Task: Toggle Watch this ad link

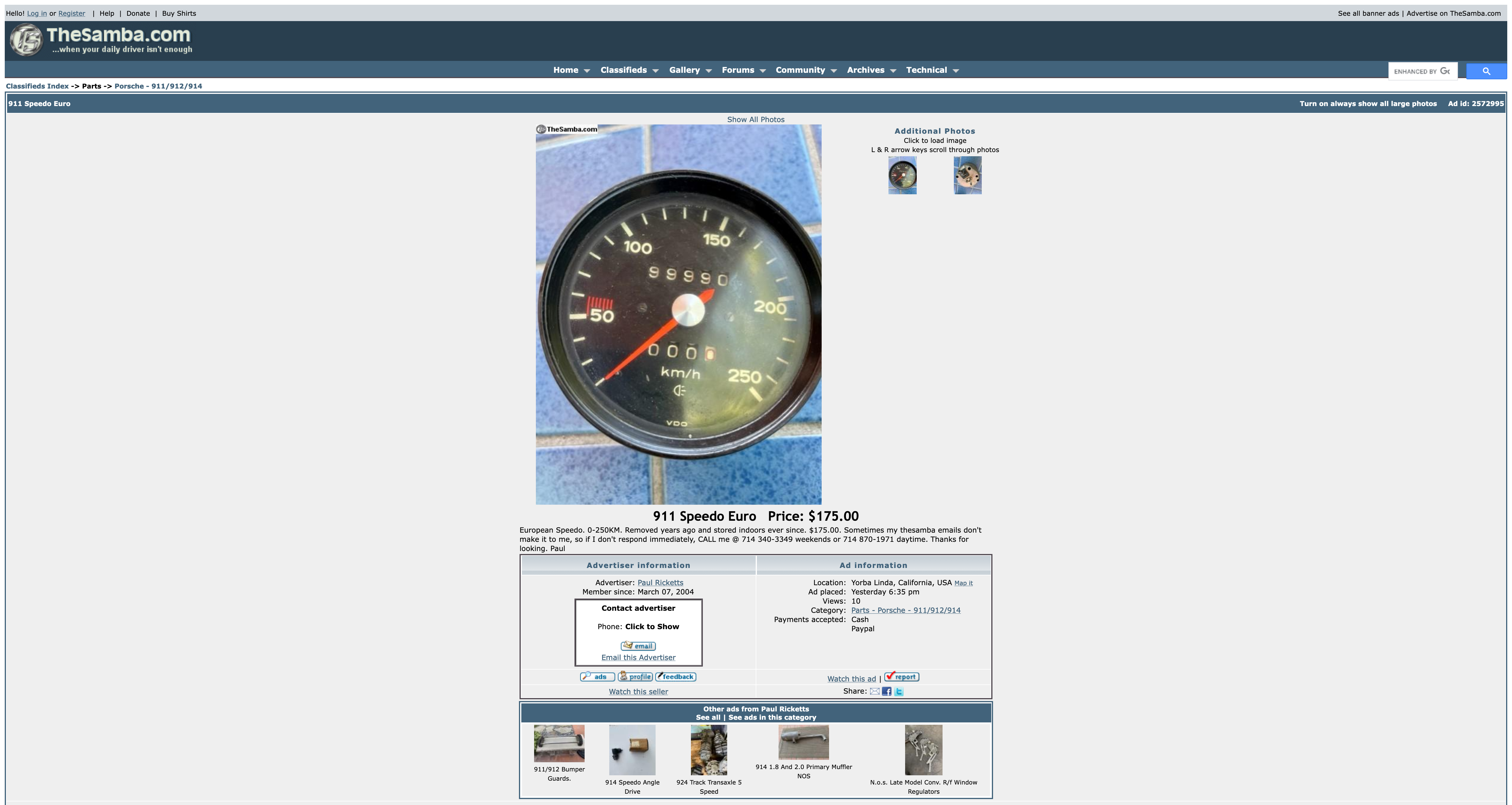Action: pos(851,679)
